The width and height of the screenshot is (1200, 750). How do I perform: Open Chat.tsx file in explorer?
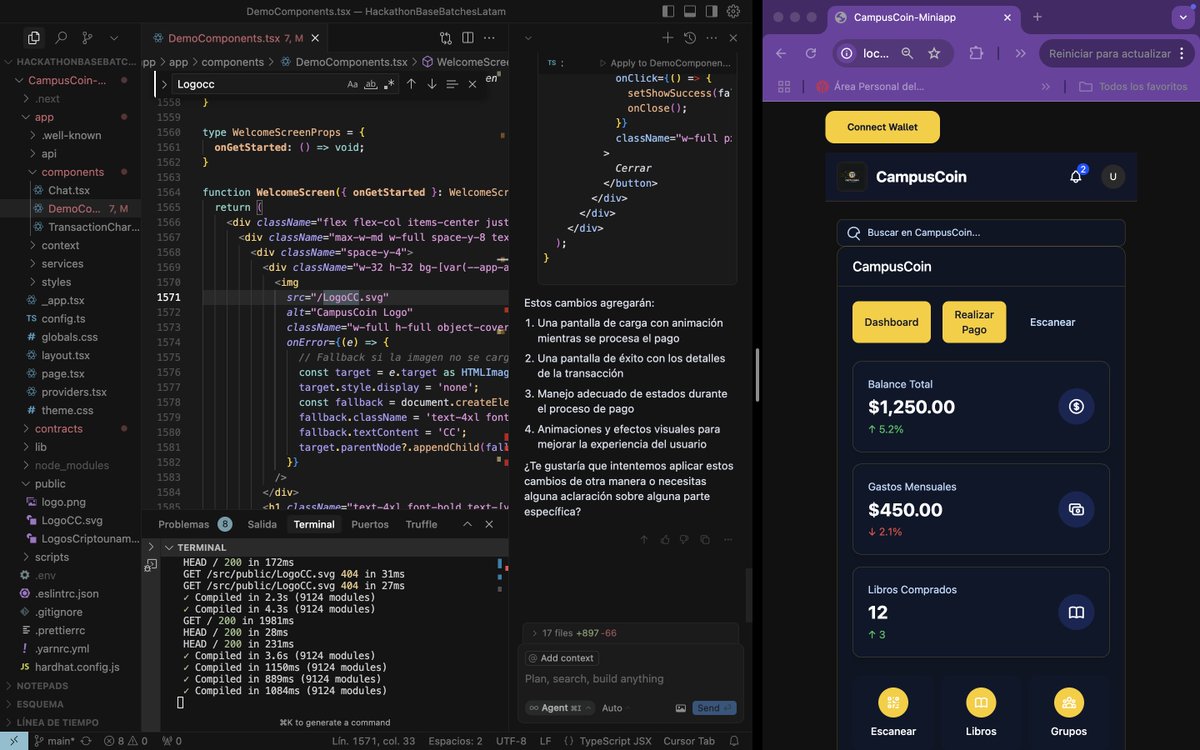coord(69,190)
